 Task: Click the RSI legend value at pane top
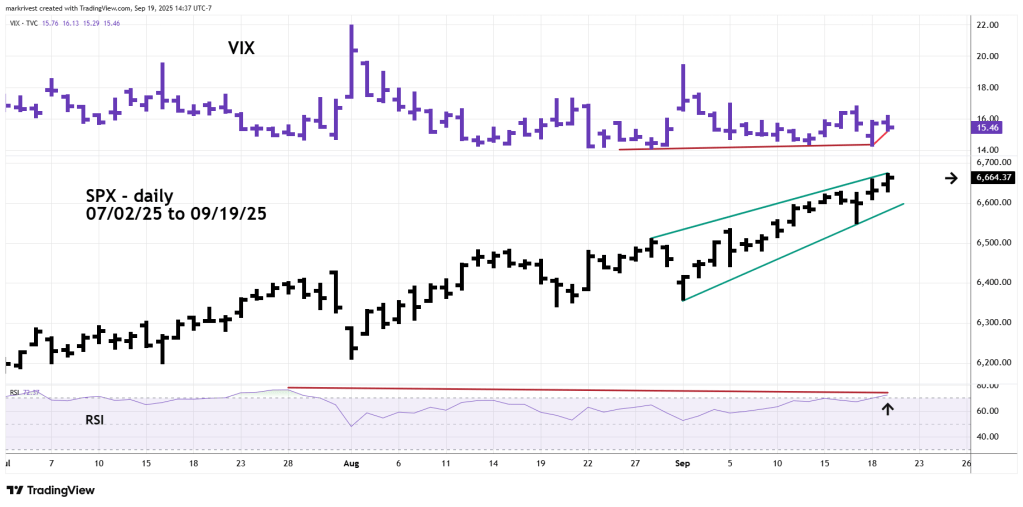[31, 393]
